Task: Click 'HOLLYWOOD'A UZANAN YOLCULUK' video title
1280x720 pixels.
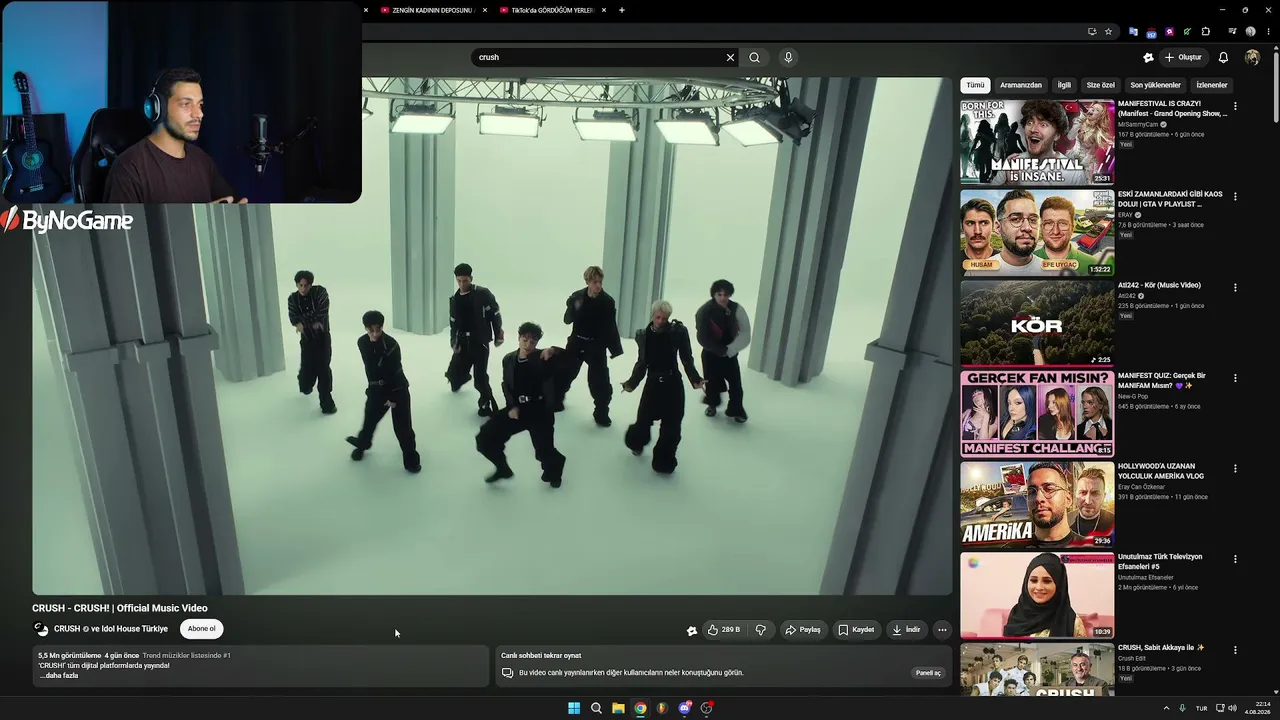Action: (x=1161, y=471)
